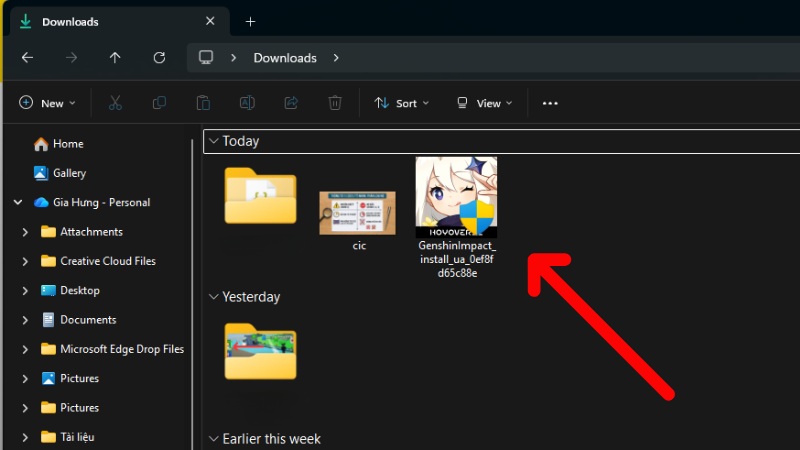This screenshot has height=450, width=800.
Task: Click the Copy icon in toolbar
Action: (159, 103)
